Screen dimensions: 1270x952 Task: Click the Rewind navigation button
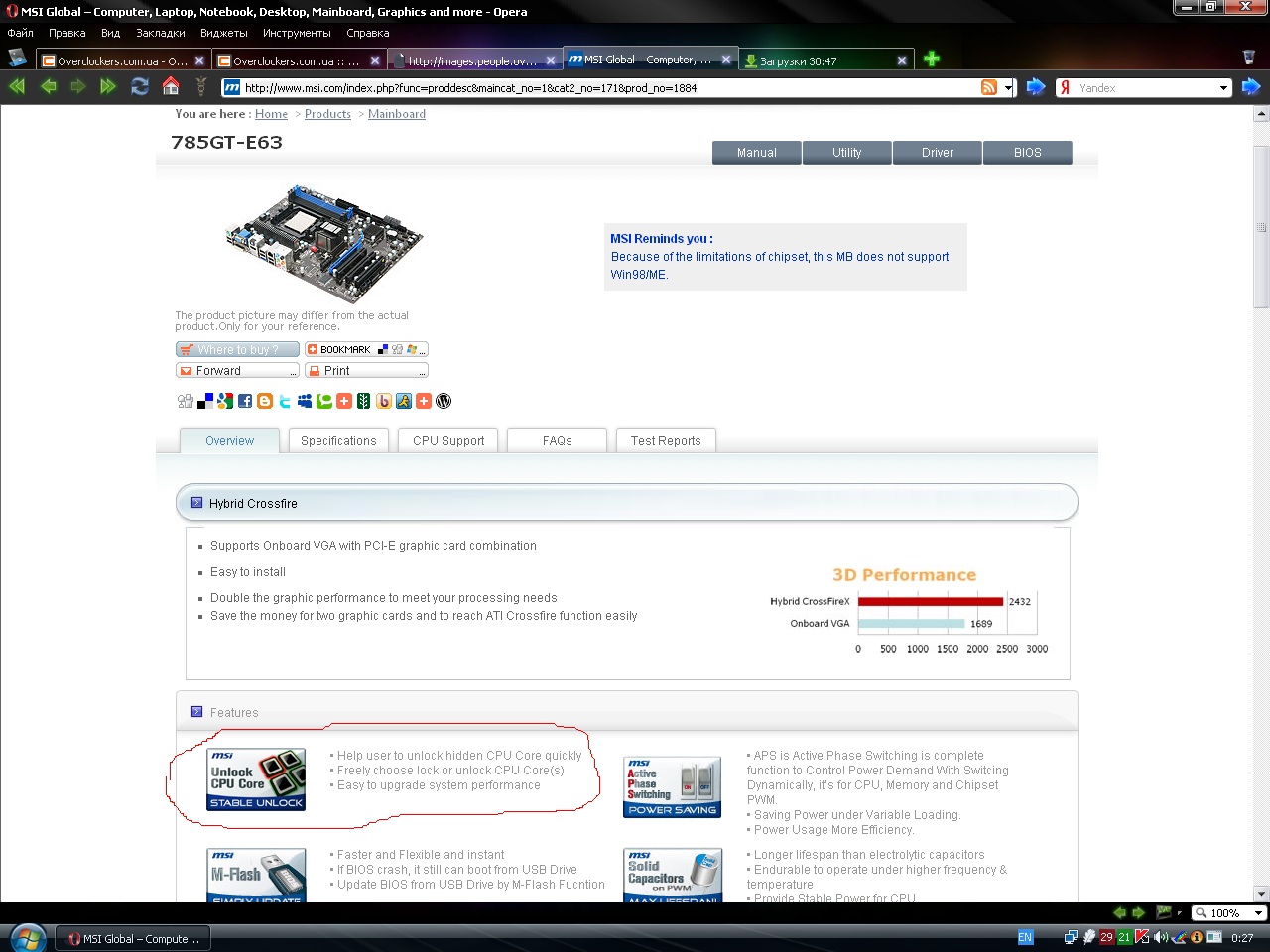click(x=17, y=87)
